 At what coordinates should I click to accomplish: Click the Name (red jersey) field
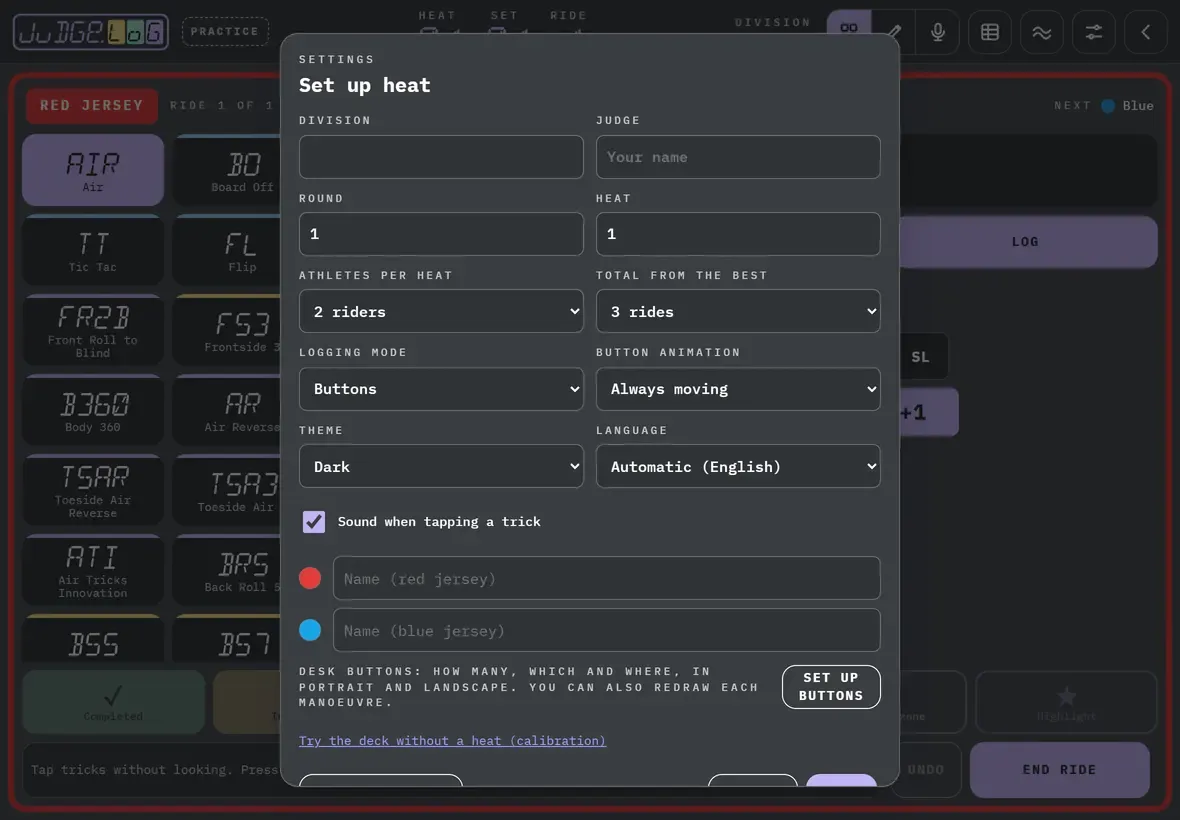[607, 579]
